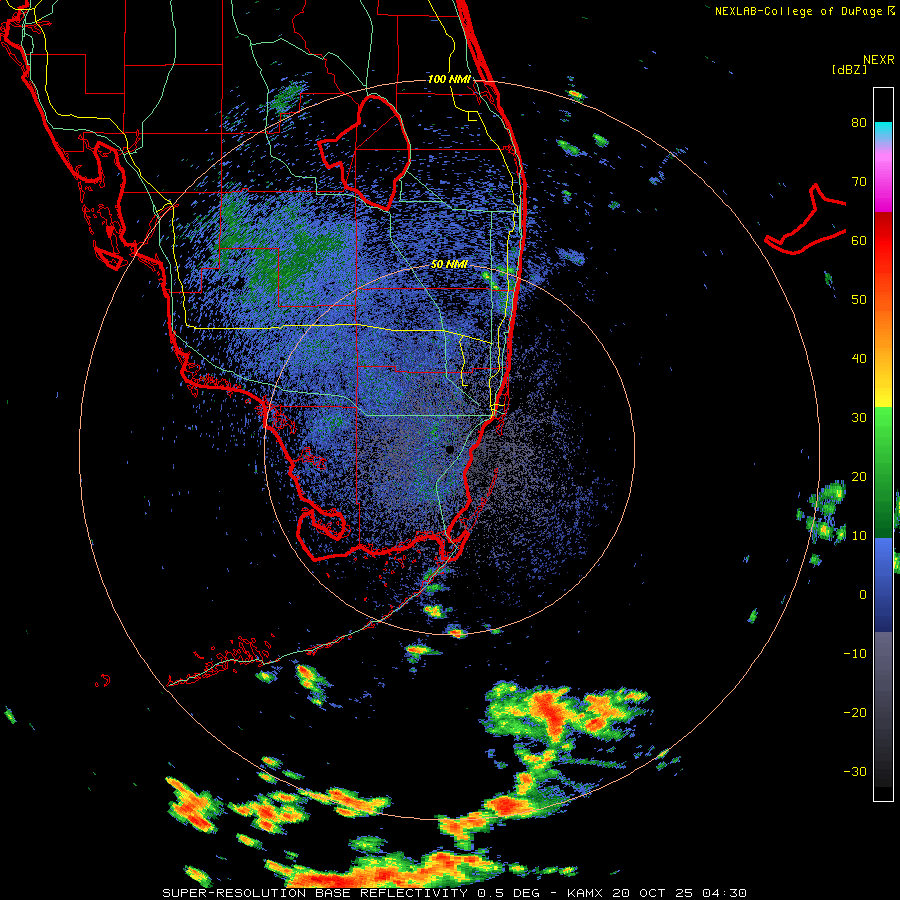
Task: Click the 100 NMI range ring label
Action: pyautogui.click(x=449, y=79)
